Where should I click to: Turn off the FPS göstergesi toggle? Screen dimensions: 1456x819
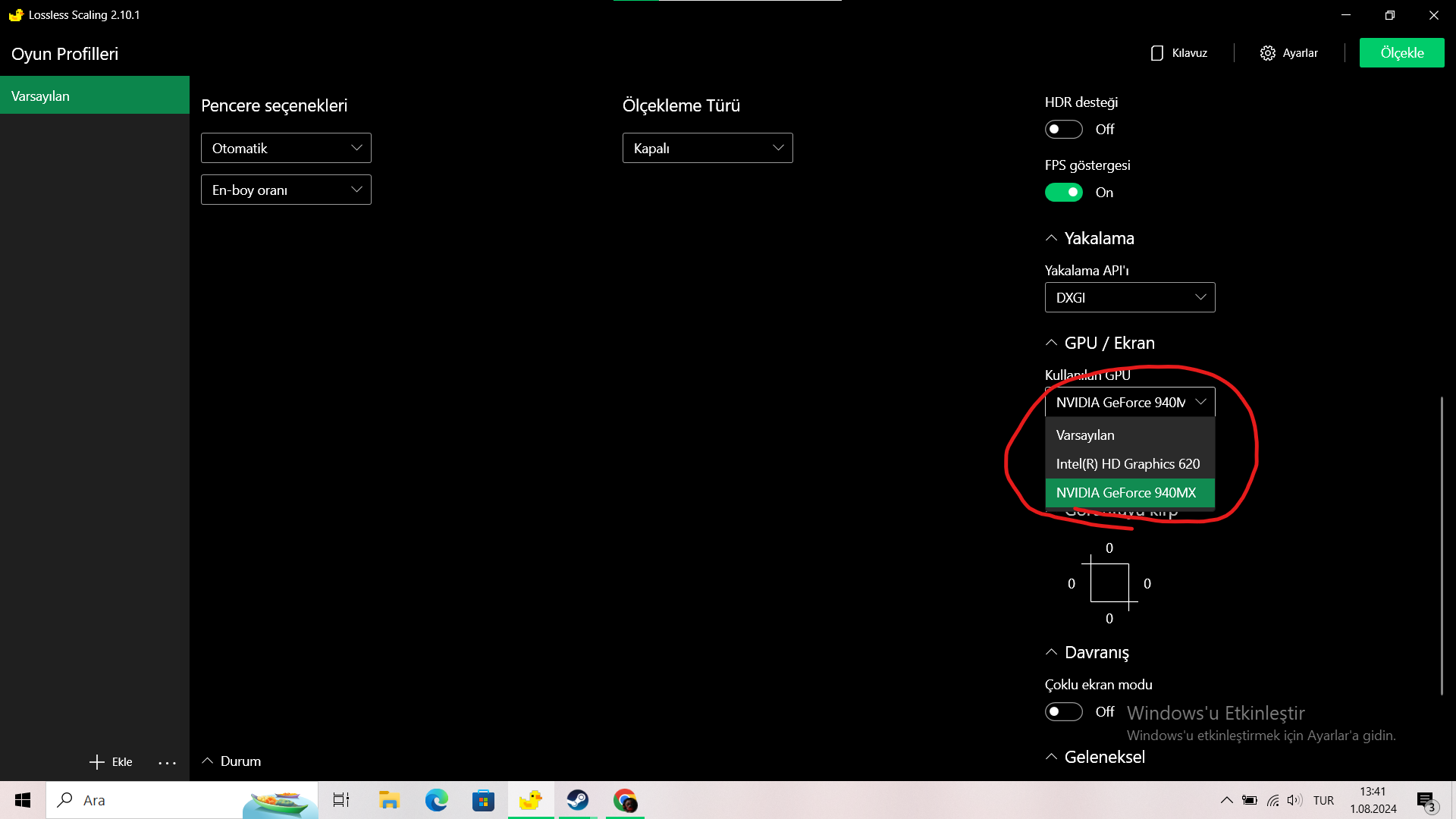tap(1063, 193)
